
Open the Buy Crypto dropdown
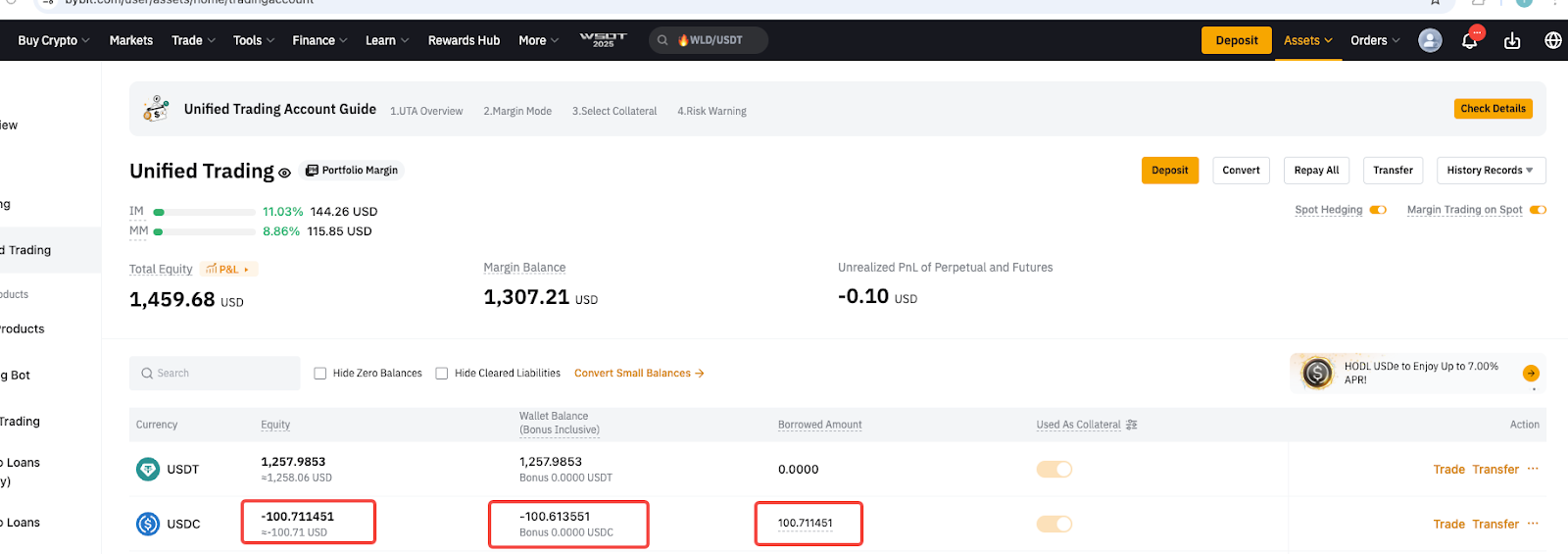pos(54,41)
